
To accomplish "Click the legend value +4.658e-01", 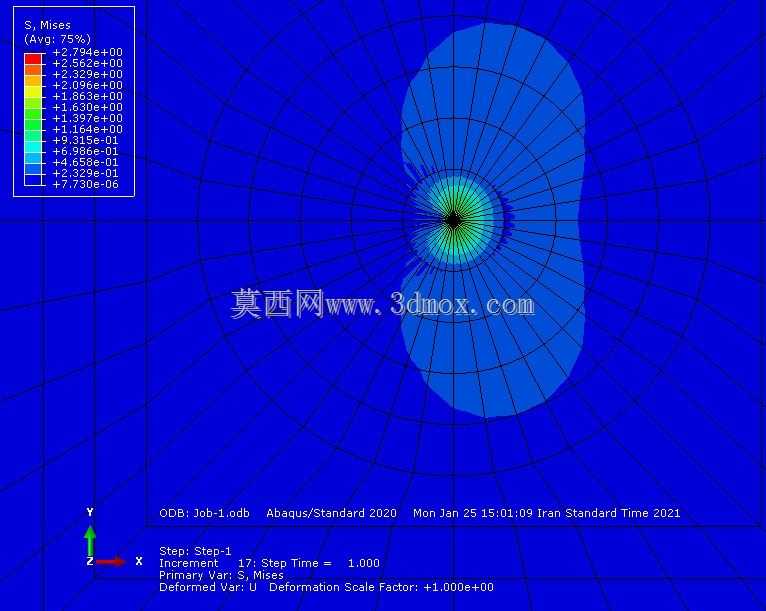I will [x=85, y=162].
